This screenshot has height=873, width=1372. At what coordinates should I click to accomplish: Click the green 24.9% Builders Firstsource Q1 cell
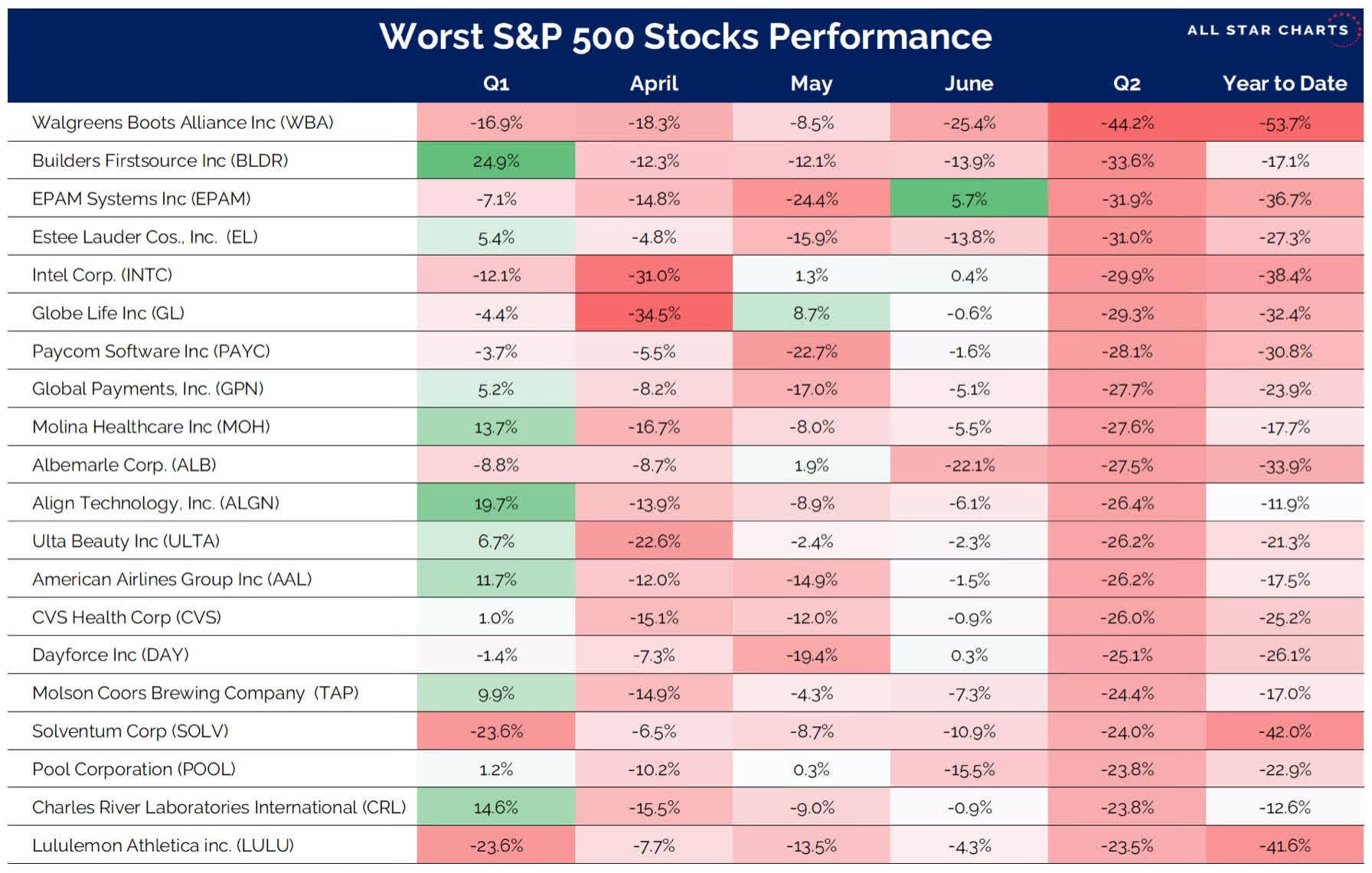pos(496,161)
